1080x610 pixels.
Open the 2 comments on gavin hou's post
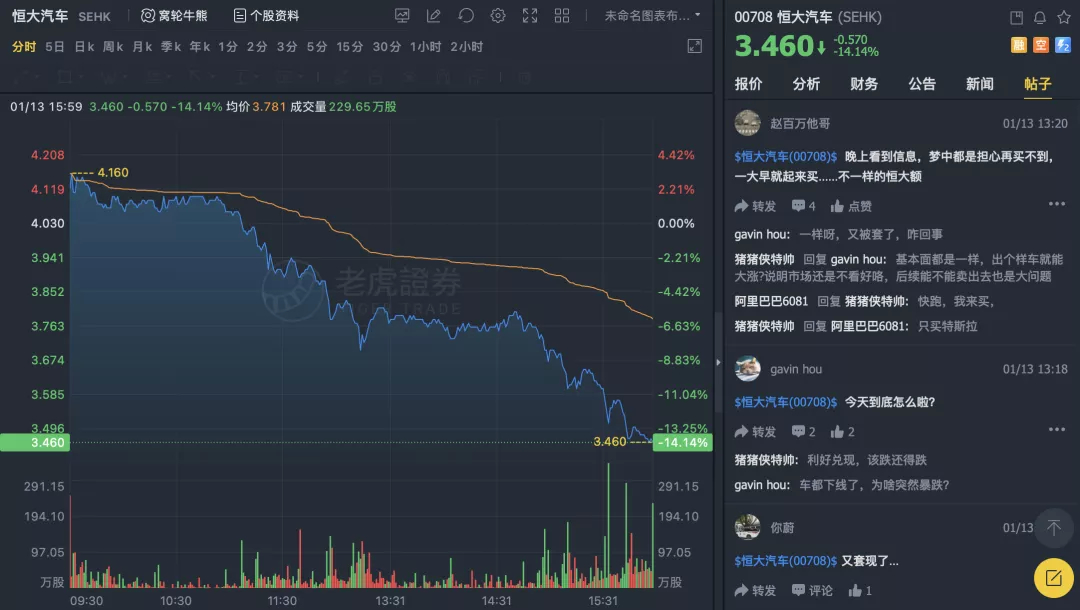(x=803, y=432)
